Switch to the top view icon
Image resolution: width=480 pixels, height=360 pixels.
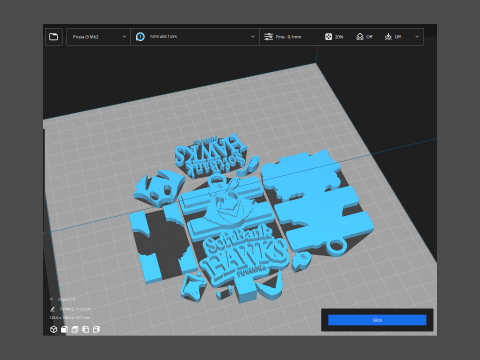click(x=75, y=330)
